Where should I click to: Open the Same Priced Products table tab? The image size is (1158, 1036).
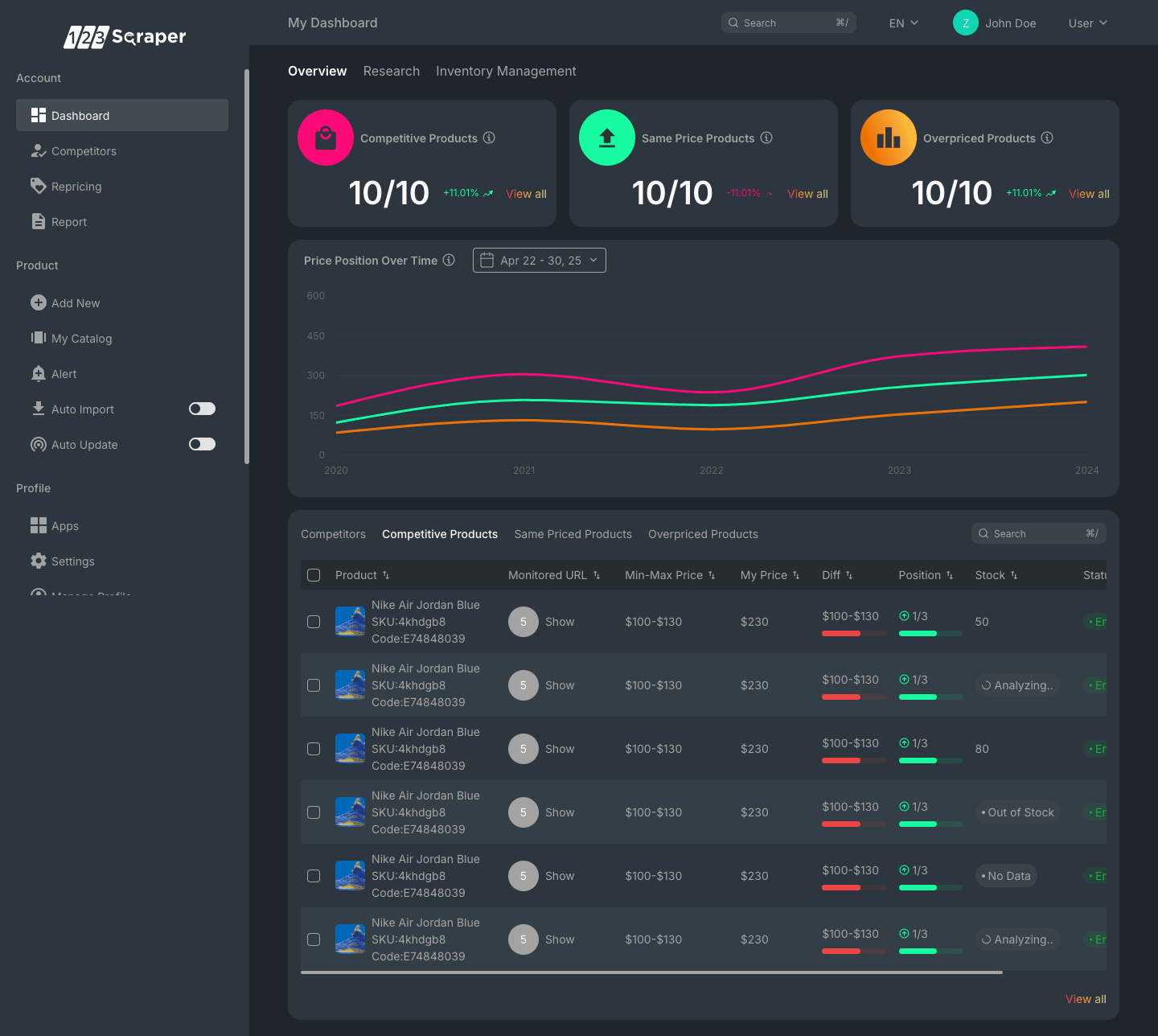click(x=573, y=533)
